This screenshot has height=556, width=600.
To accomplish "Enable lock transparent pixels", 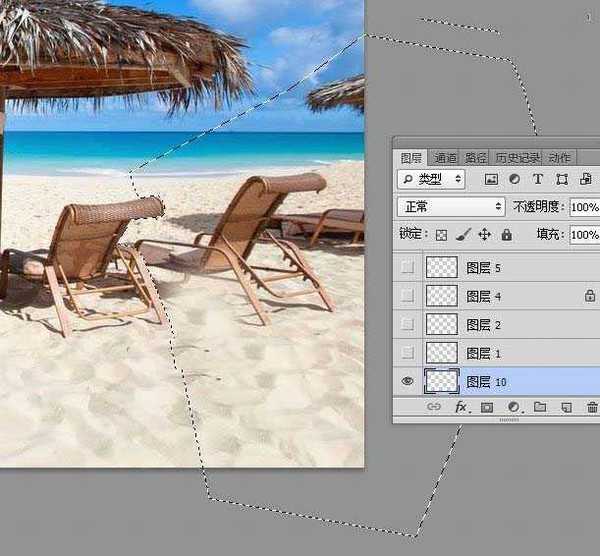I will pos(441,235).
